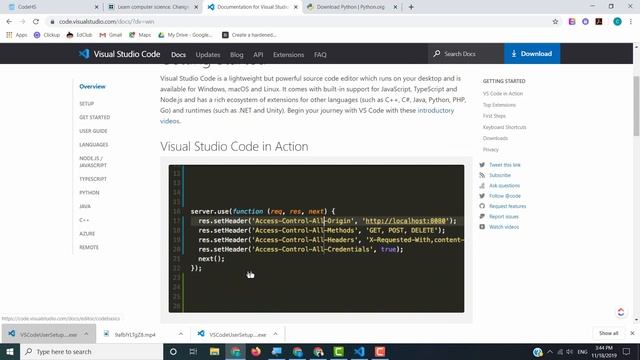Jump to Privacy section link
This screenshot has height=360, width=640.
click(x=491, y=149)
